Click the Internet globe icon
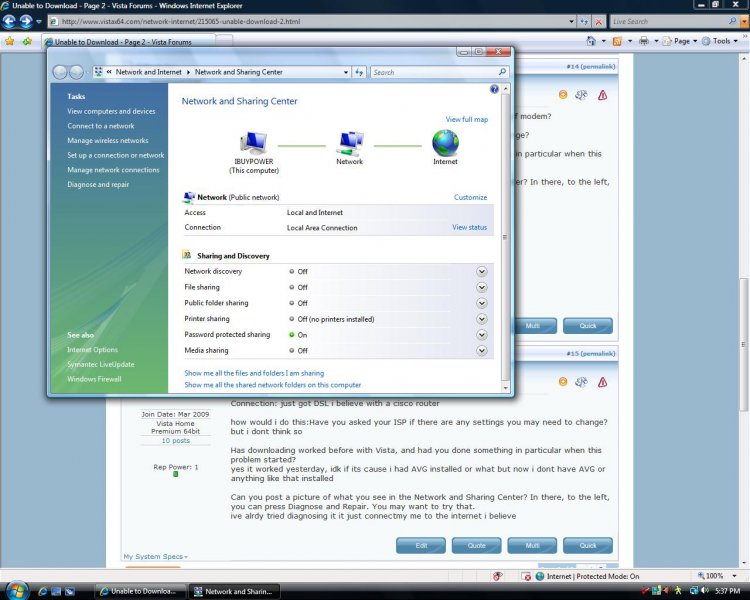This screenshot has width=750, height=600. coord(445,143)
